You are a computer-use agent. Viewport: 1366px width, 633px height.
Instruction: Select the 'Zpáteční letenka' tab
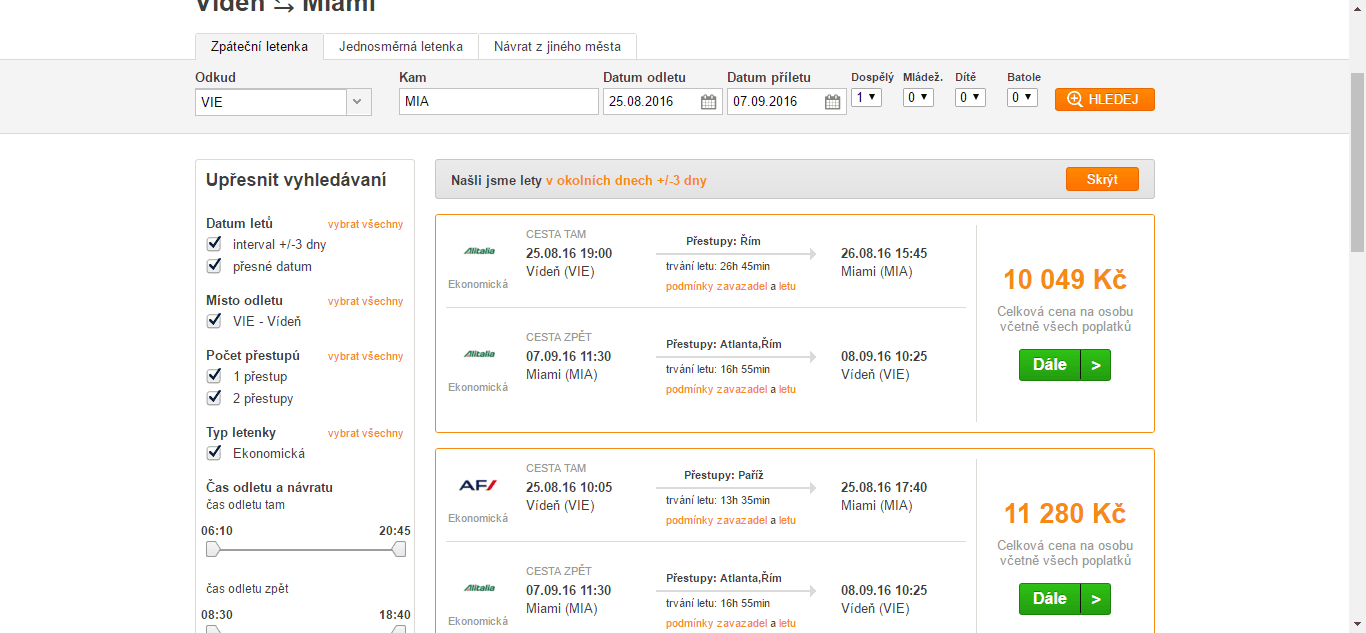coord(259,46)
